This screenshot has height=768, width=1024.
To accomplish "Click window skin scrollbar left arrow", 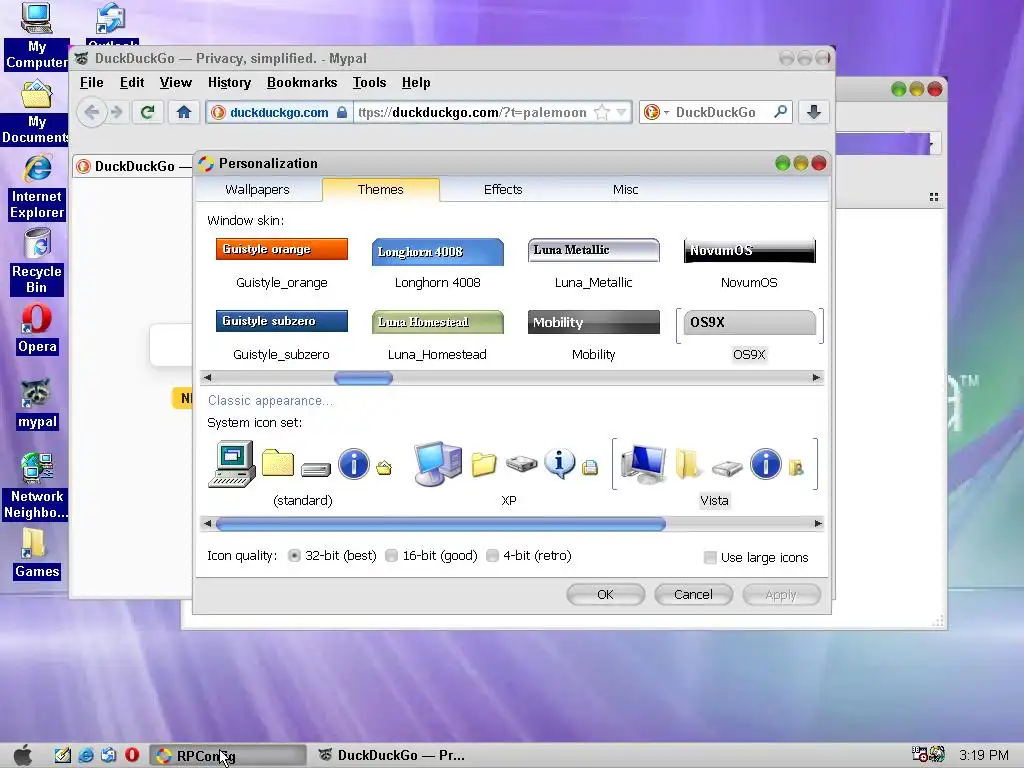I will [207, 377].
